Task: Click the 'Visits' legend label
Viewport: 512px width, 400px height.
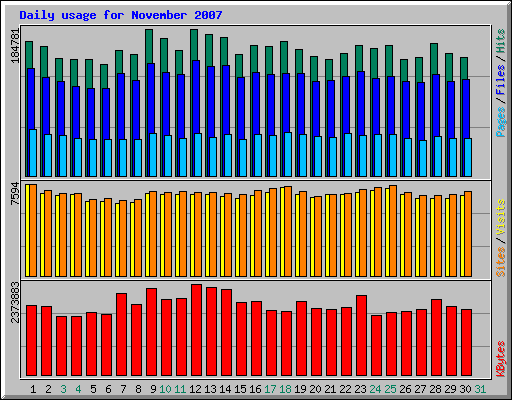Action: (501, 217)
